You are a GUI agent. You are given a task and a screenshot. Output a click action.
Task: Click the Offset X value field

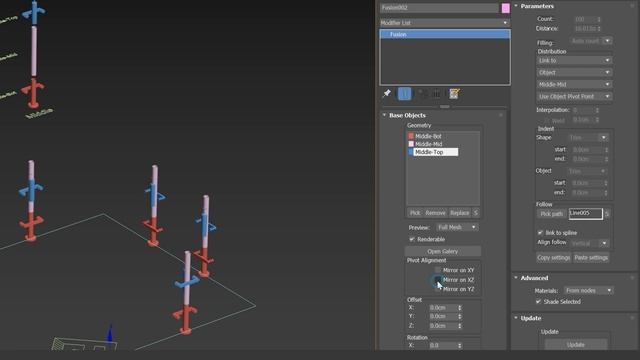coord(442,308)
